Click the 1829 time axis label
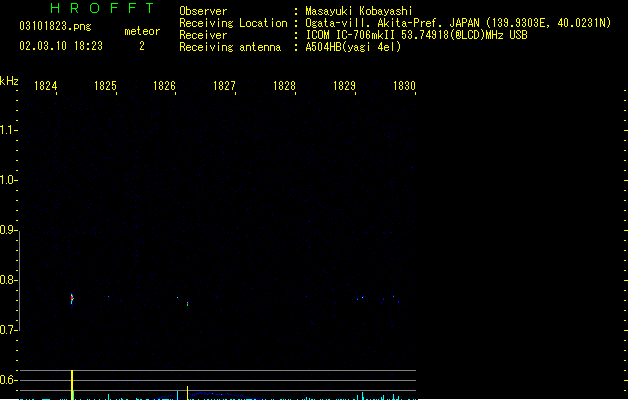Image resolution: width=629 pixels, height=400 pixels. [345, 86]
